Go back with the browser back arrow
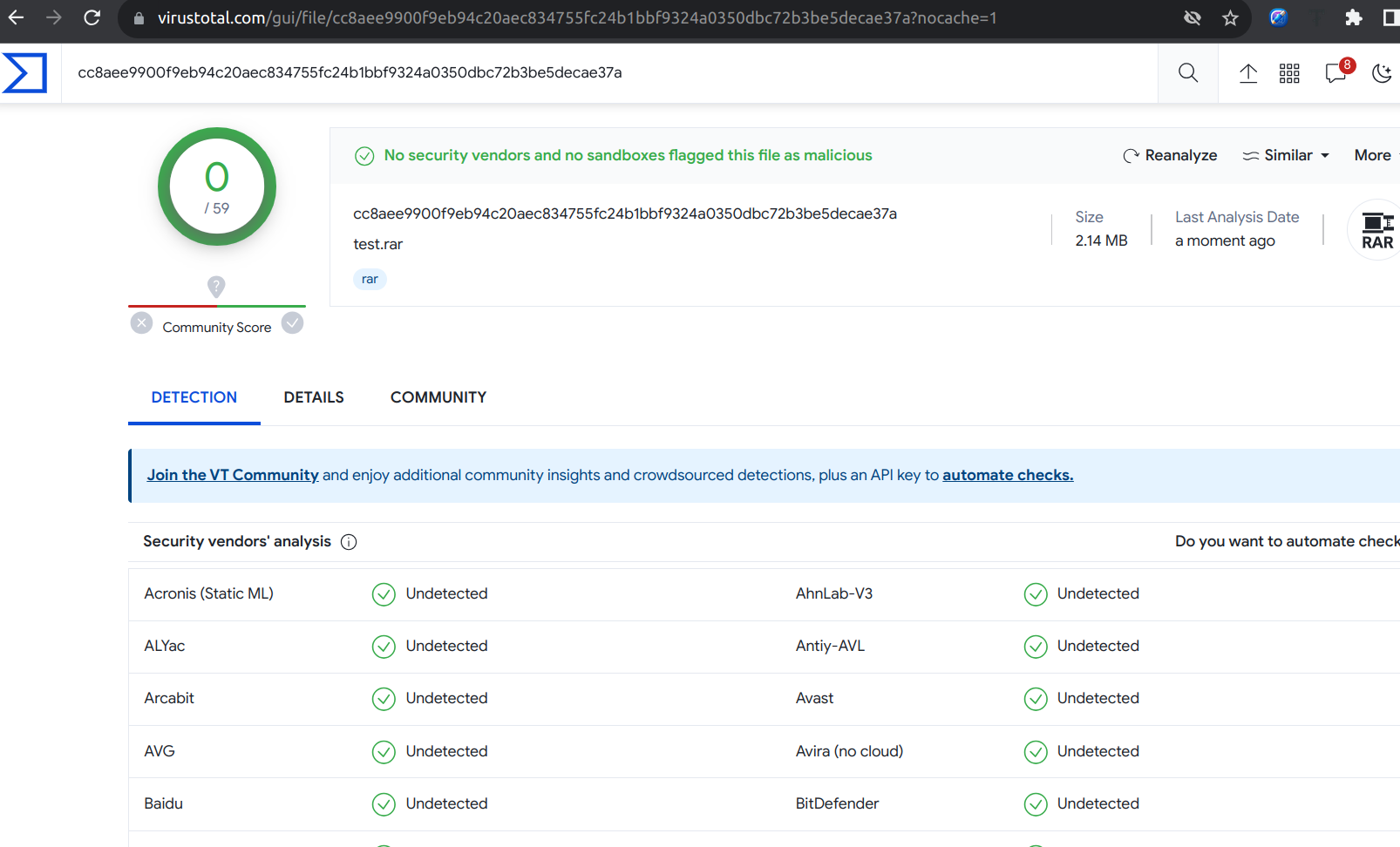 click(16, 17)
